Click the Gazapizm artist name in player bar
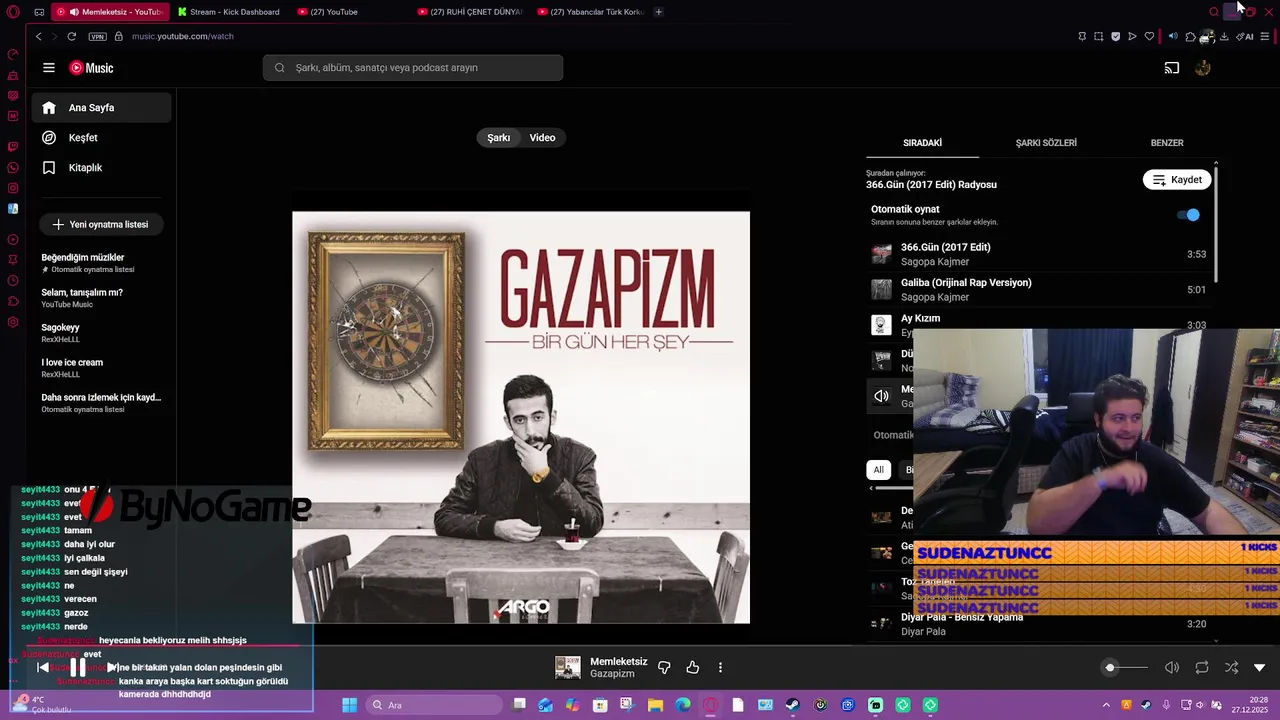Image resolution: width=1280 pixels, height=720 pixels. tap(612, 674)
